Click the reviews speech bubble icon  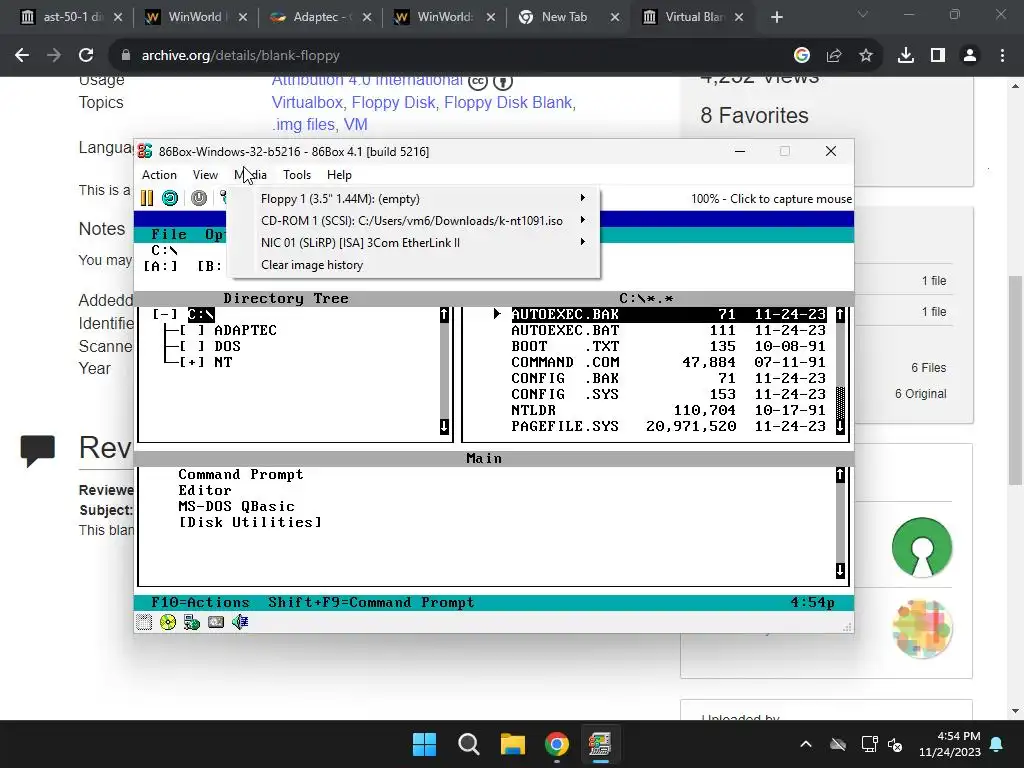coord(37,451)
